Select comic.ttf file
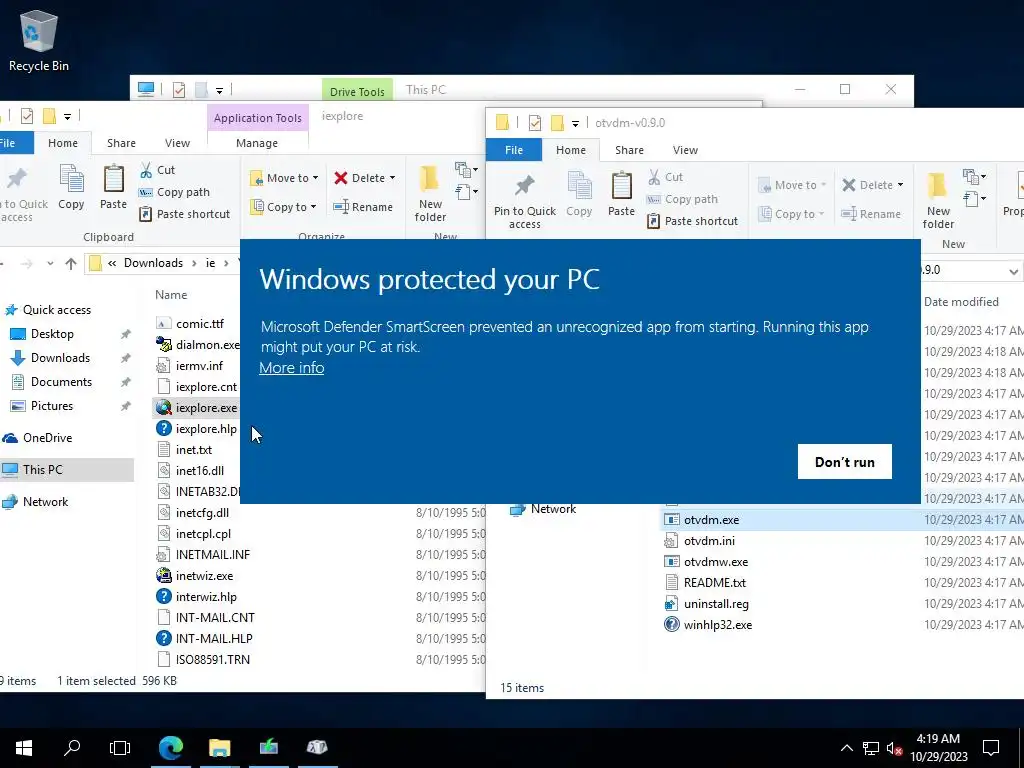This screenshot has height=768, width=1024. [200, 324]
